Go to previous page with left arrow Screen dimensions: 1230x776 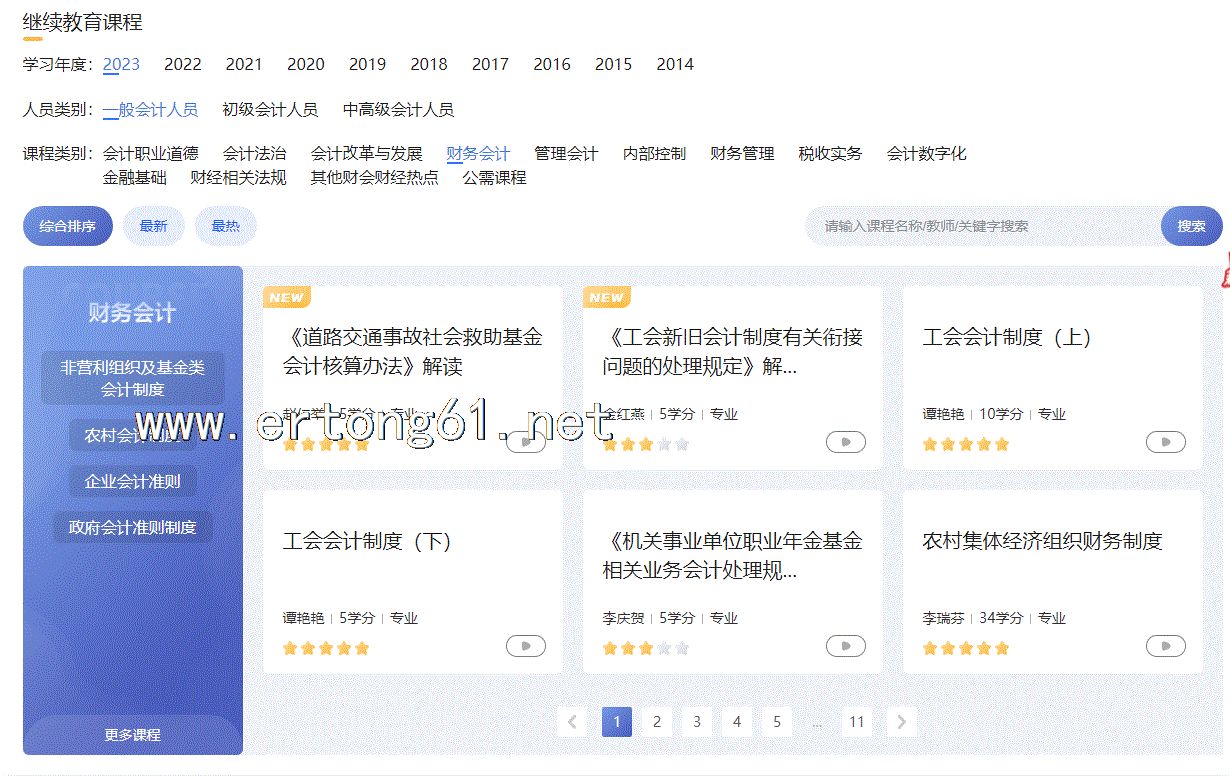(x=572, y=722)
